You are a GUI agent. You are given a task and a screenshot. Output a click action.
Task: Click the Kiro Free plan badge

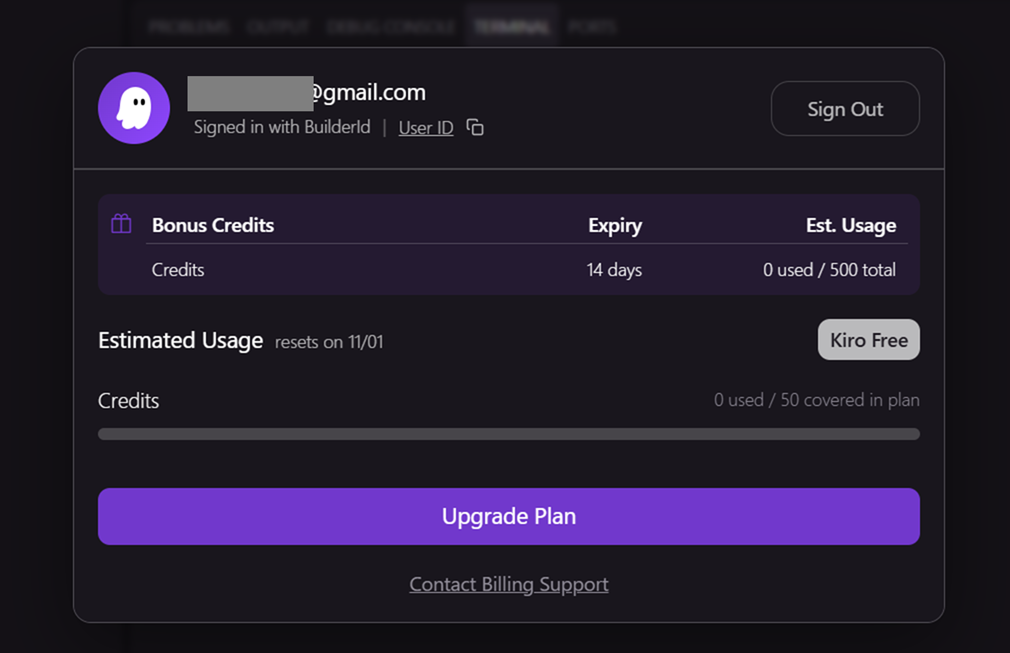click(x=868, y=340)
